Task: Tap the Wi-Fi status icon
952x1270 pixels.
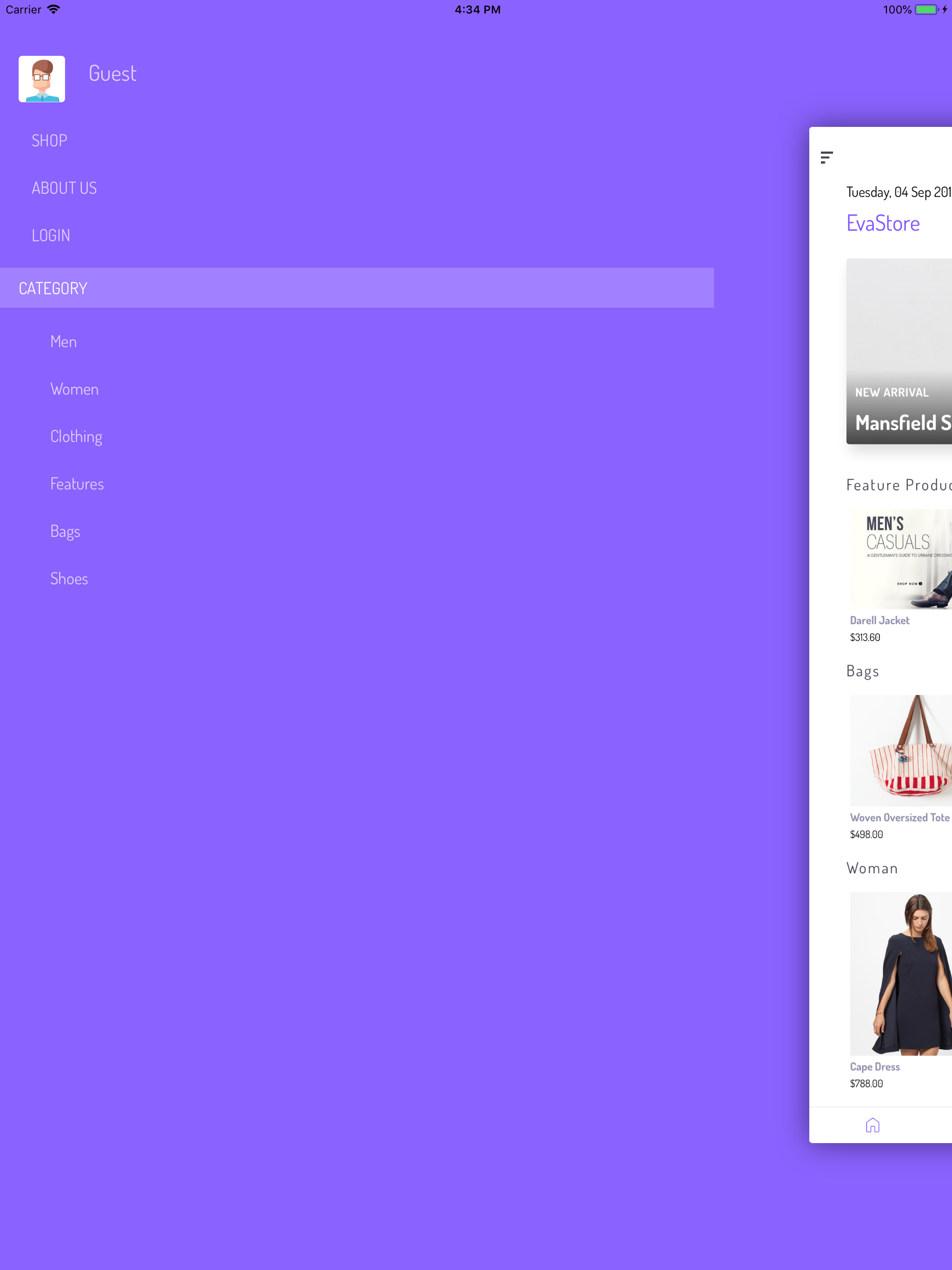Action: 53,9
